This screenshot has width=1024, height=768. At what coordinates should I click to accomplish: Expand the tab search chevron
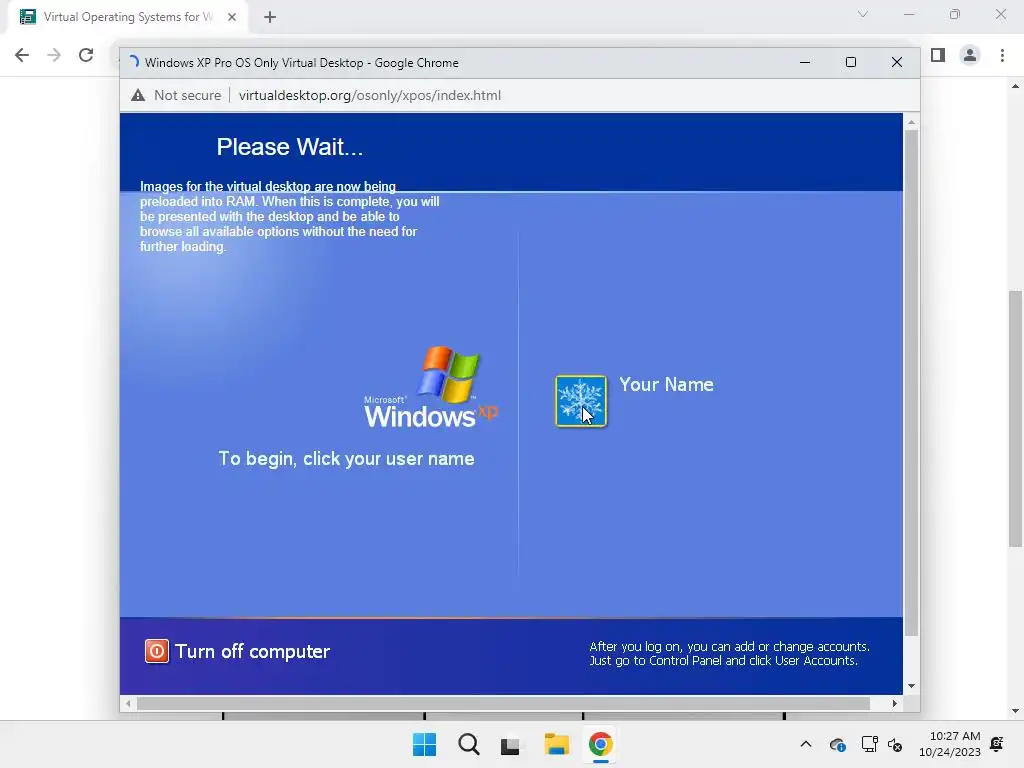pyautogui.click(x=863, y=14)
